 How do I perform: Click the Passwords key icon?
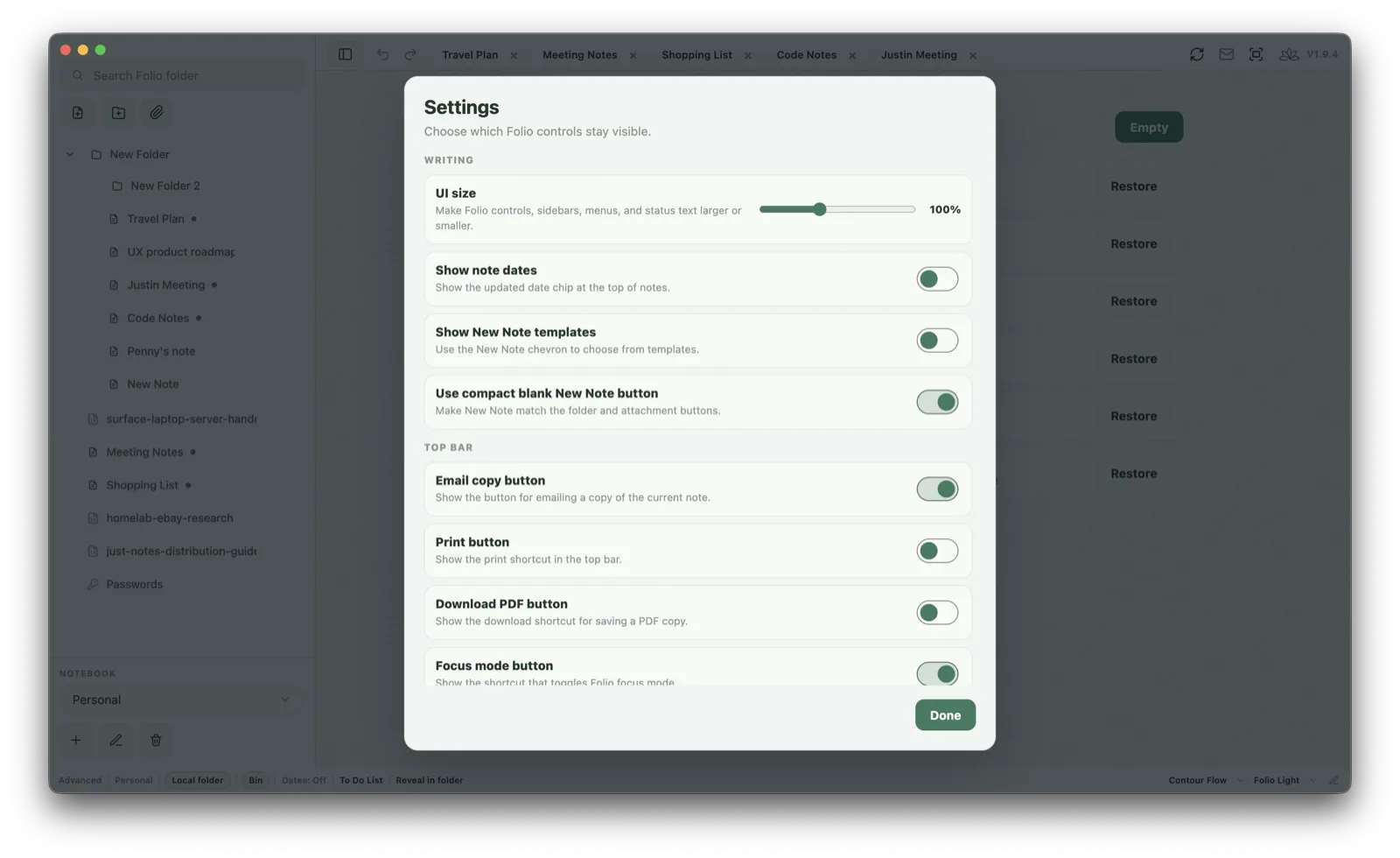[x=93, y=584]
